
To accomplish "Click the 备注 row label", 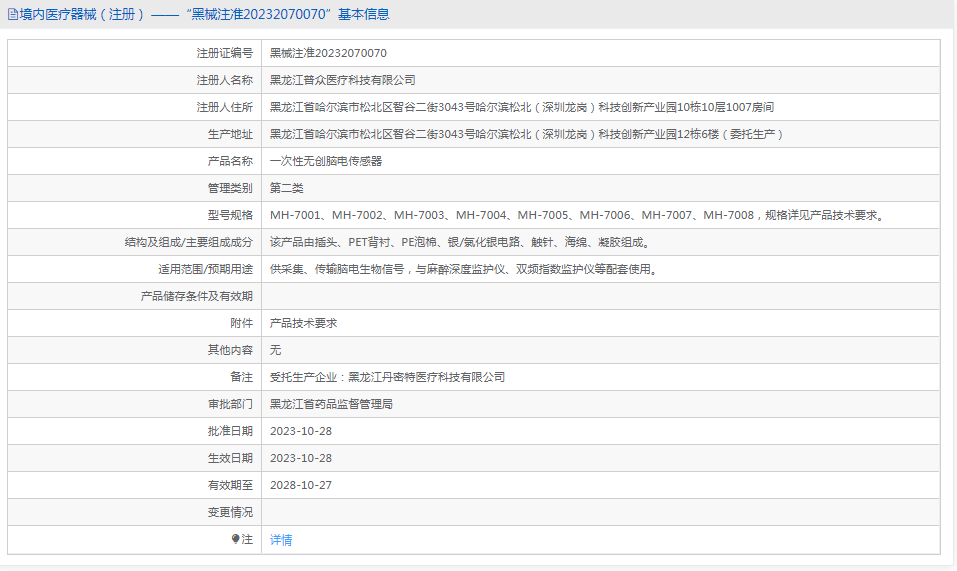I will pos(241,377).
